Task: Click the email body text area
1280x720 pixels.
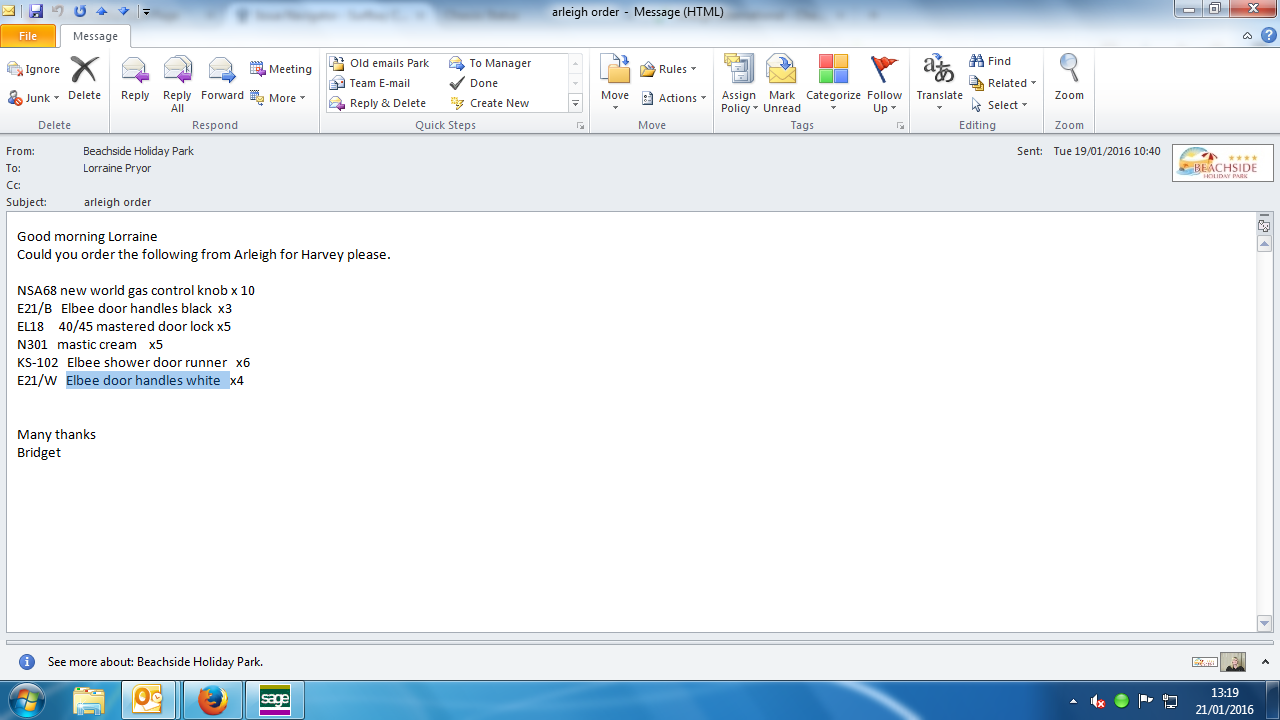Action: click(630, 422)
